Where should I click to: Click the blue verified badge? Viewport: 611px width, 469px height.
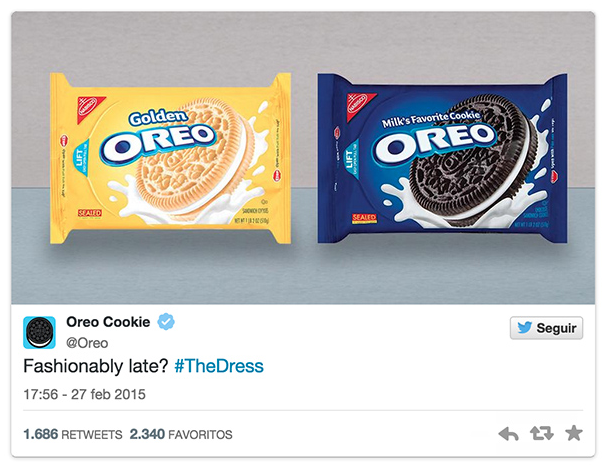click(x=166, y=322)
